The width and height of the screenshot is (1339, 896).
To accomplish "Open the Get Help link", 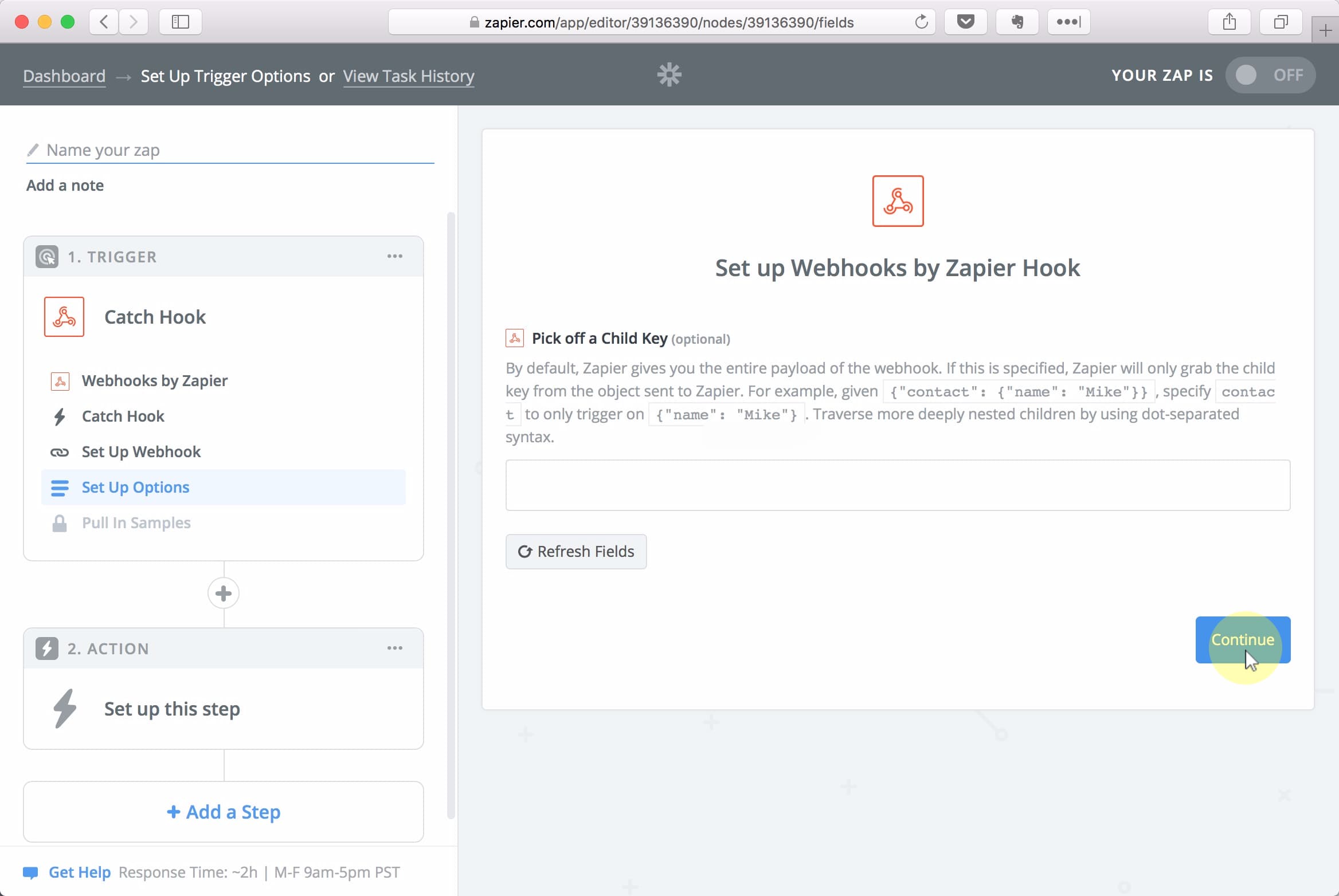I will pyautogui.click(x=80, y=873).
